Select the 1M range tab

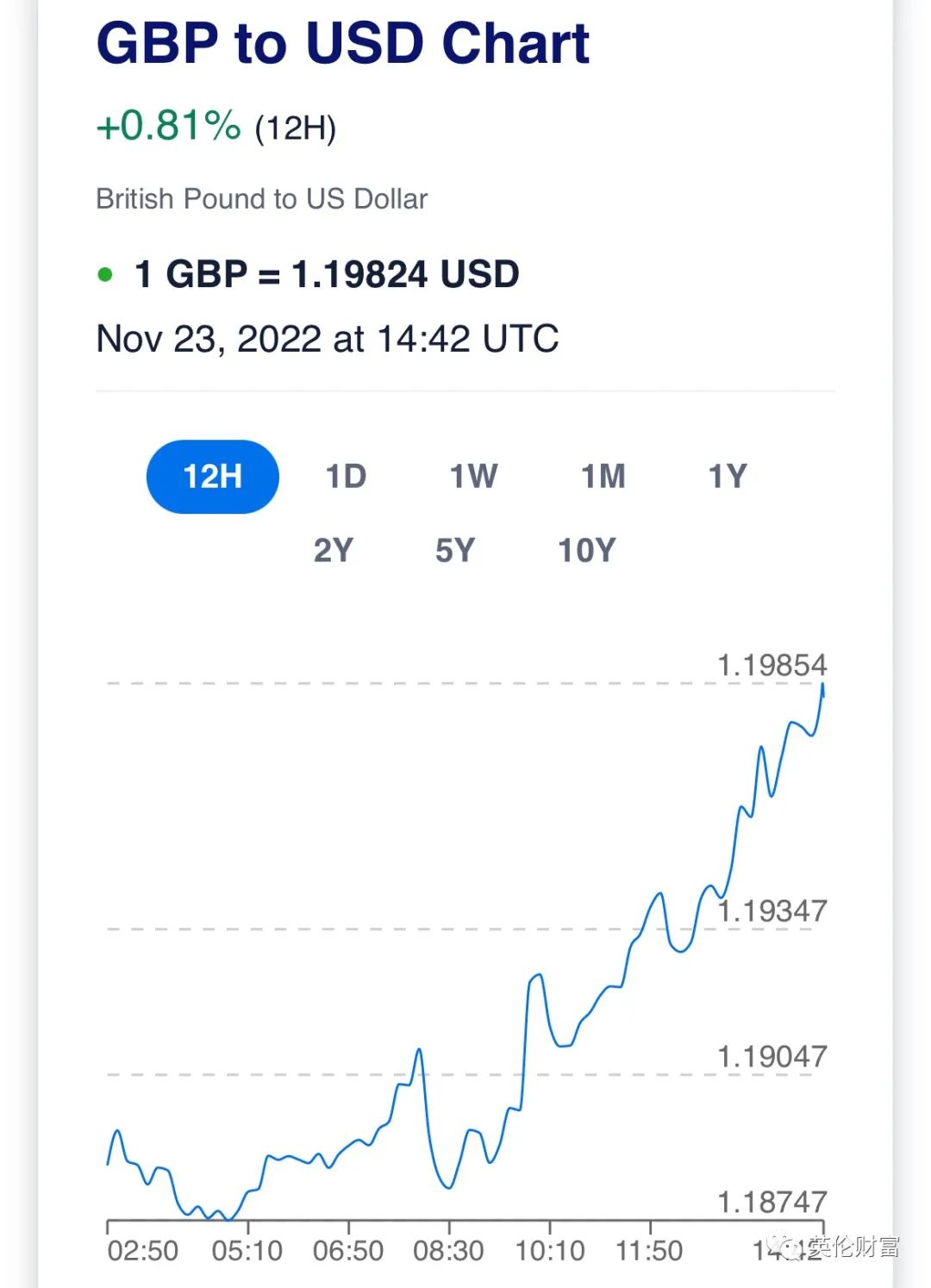[x=603, y=477]
